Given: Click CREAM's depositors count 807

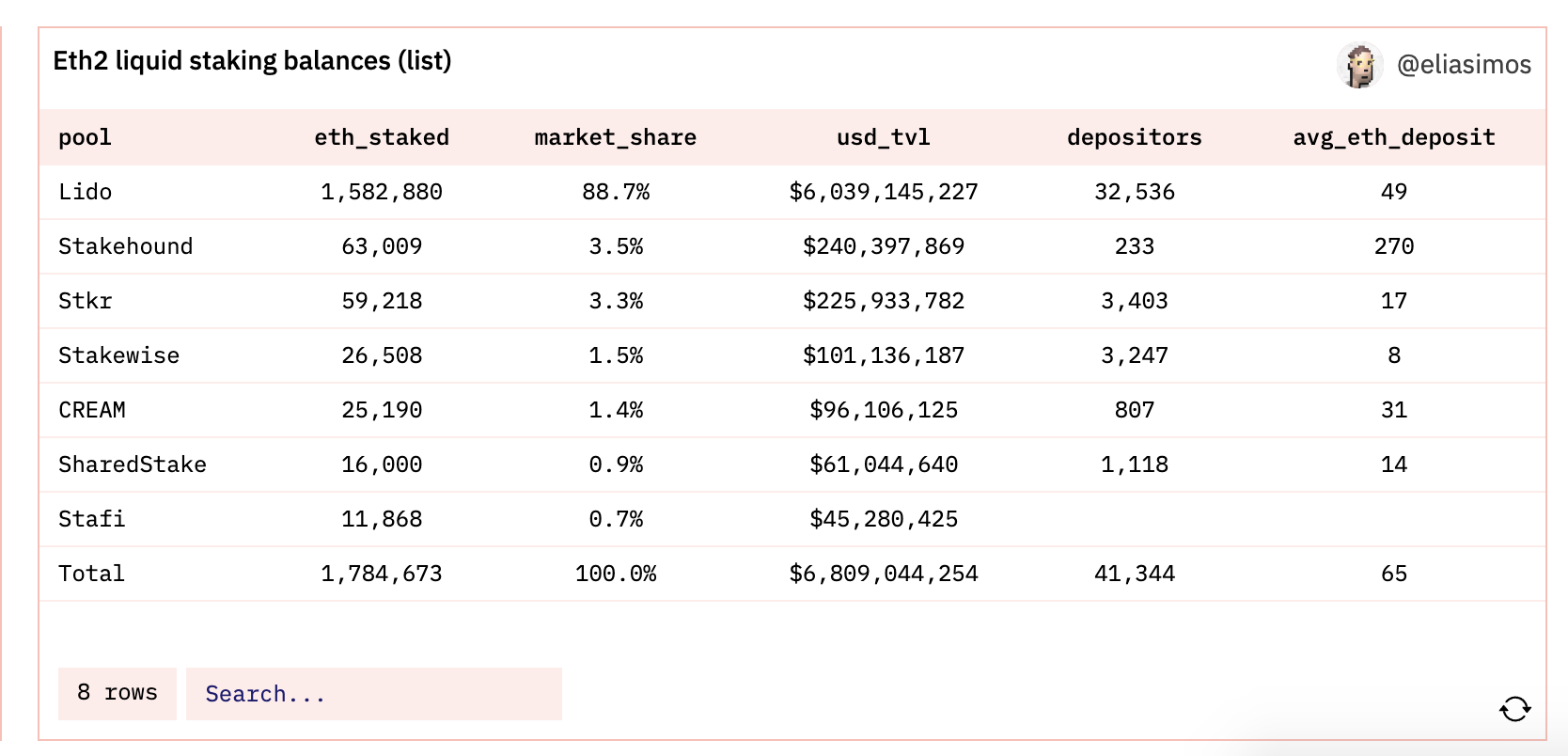Looking at the screenshot, I should 1135,410.
